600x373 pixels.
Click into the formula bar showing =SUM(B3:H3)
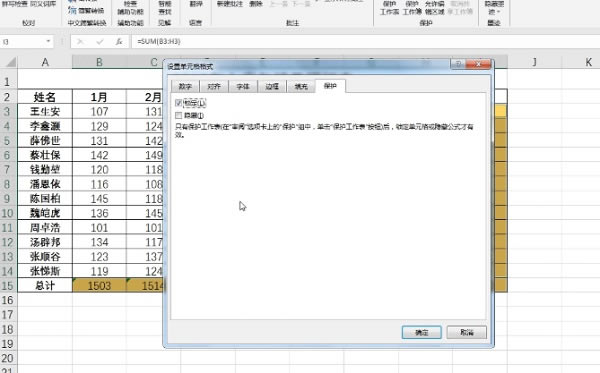point(365,41)
